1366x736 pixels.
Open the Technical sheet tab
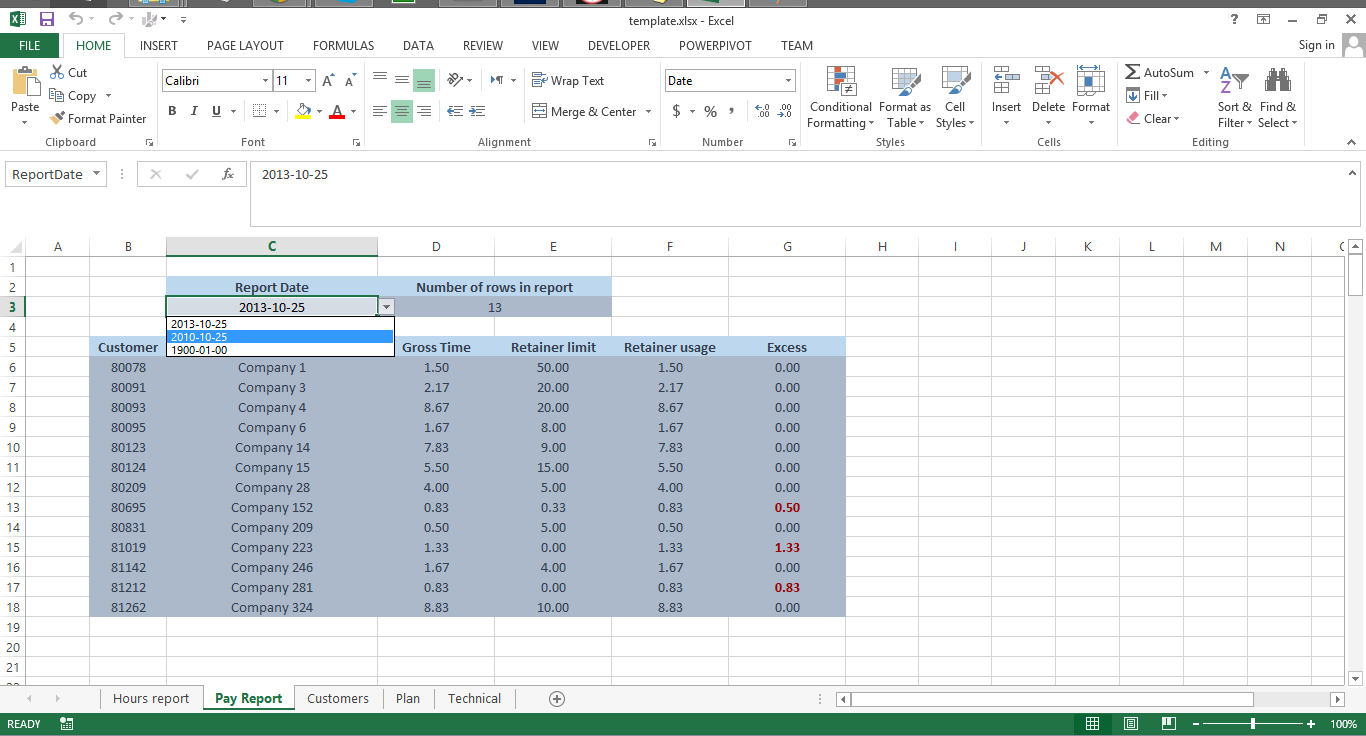(474, 698)
